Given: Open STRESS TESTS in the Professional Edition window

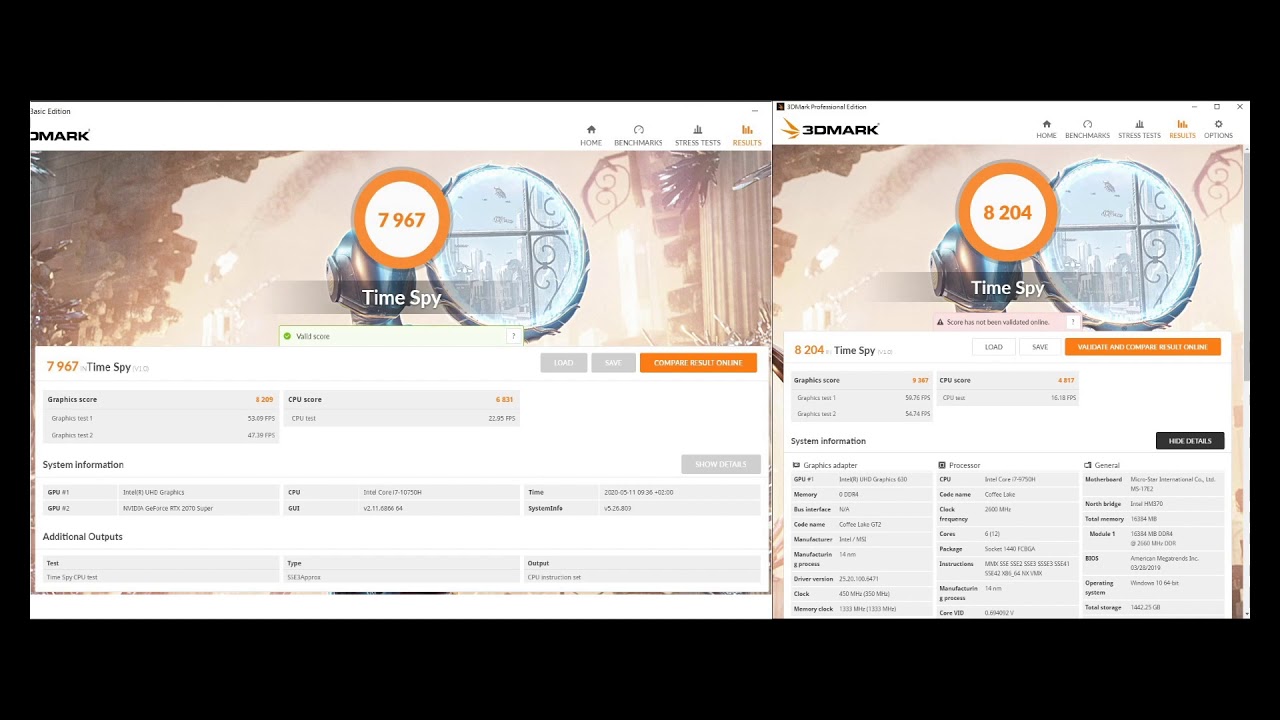Looking at the screenshot, I should click(1139, 129).
